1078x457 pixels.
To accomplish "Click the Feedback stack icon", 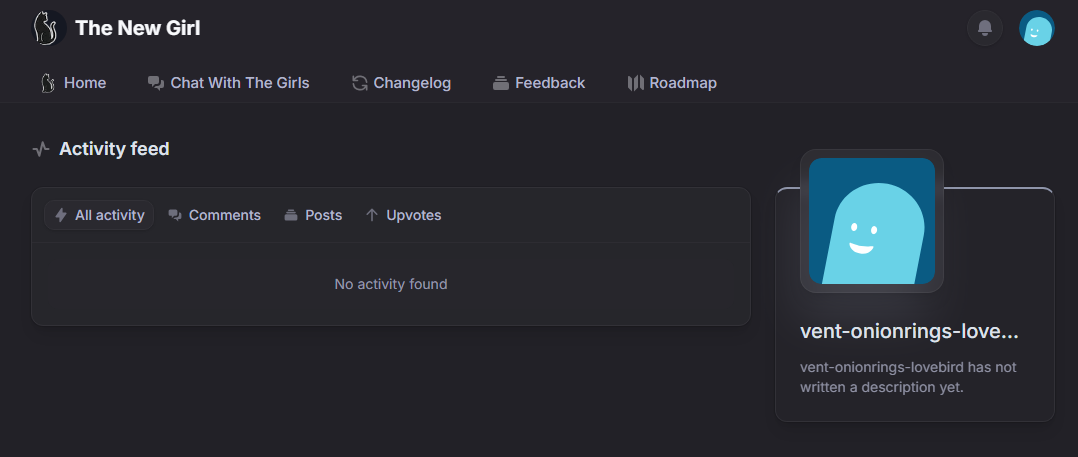I will (x=501, y=83).
